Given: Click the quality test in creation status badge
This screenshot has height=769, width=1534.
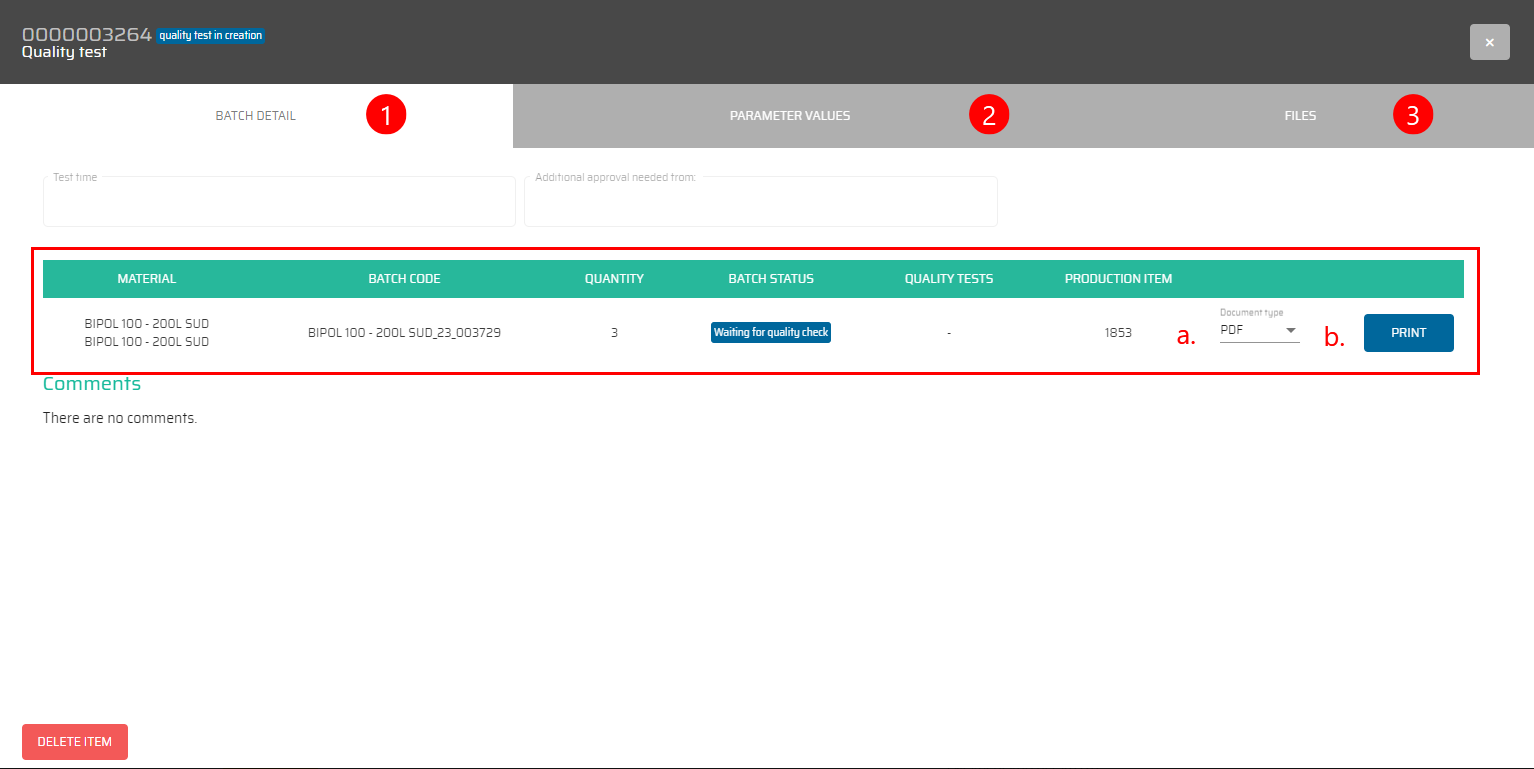Looking at the screenshot, I should click(210, 36).
